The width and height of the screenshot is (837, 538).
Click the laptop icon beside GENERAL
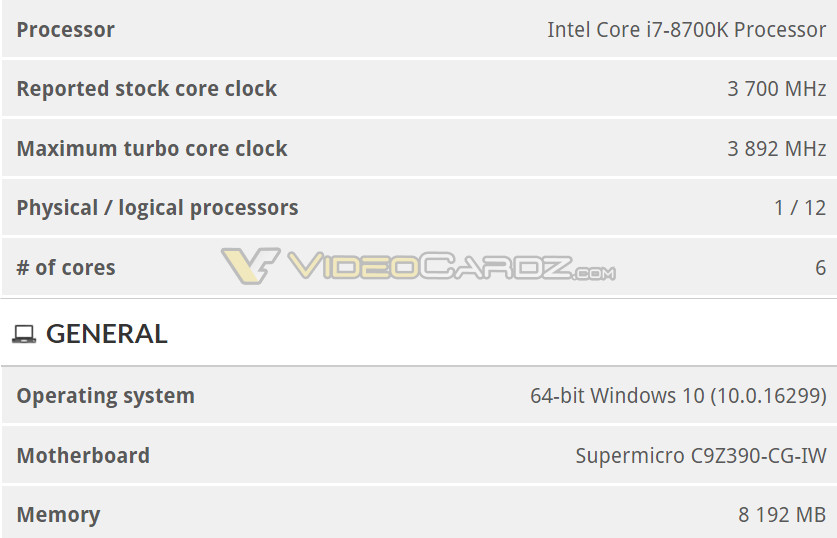(24, 334)
